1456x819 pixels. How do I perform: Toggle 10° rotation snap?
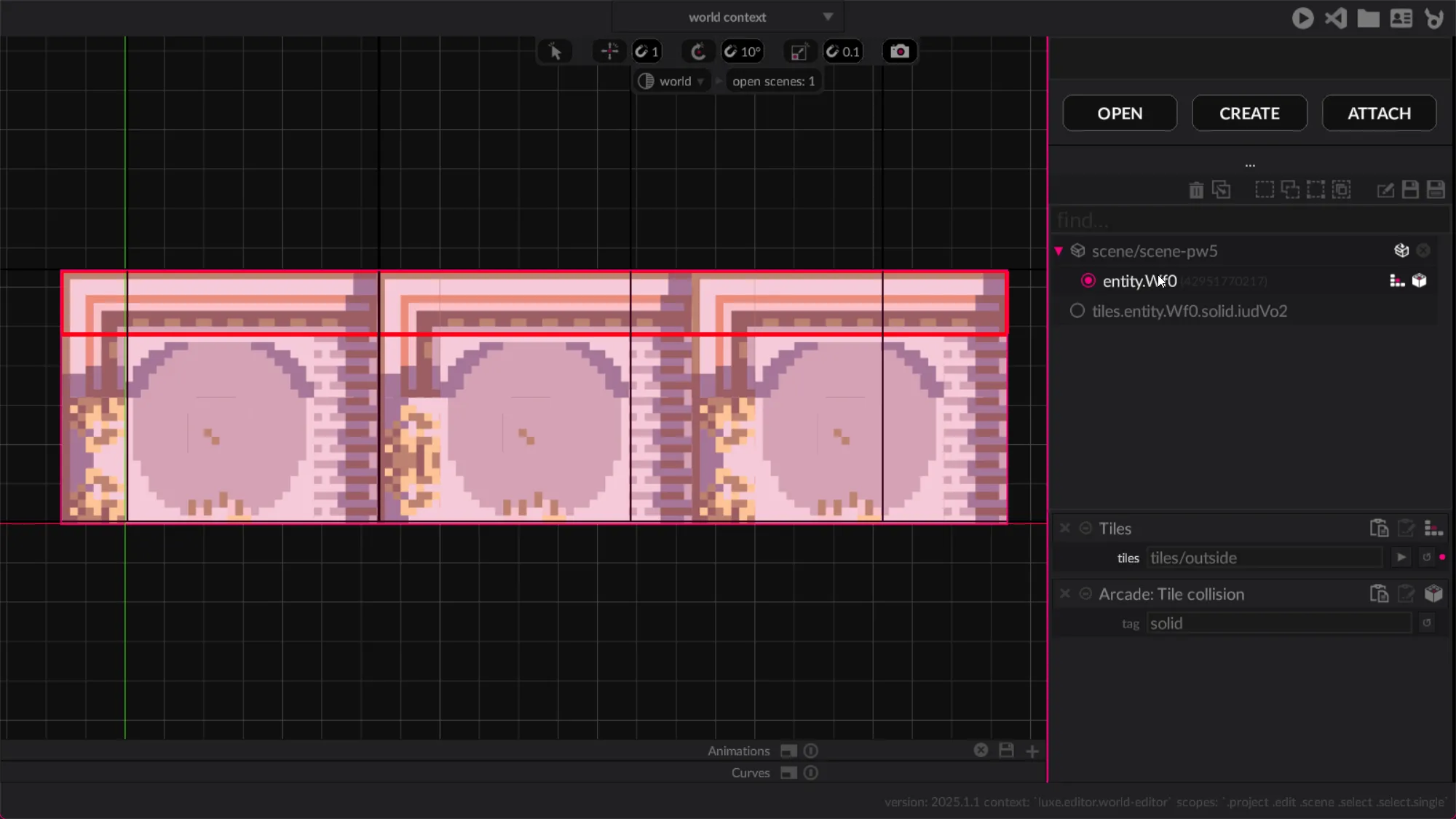(742, 51)
